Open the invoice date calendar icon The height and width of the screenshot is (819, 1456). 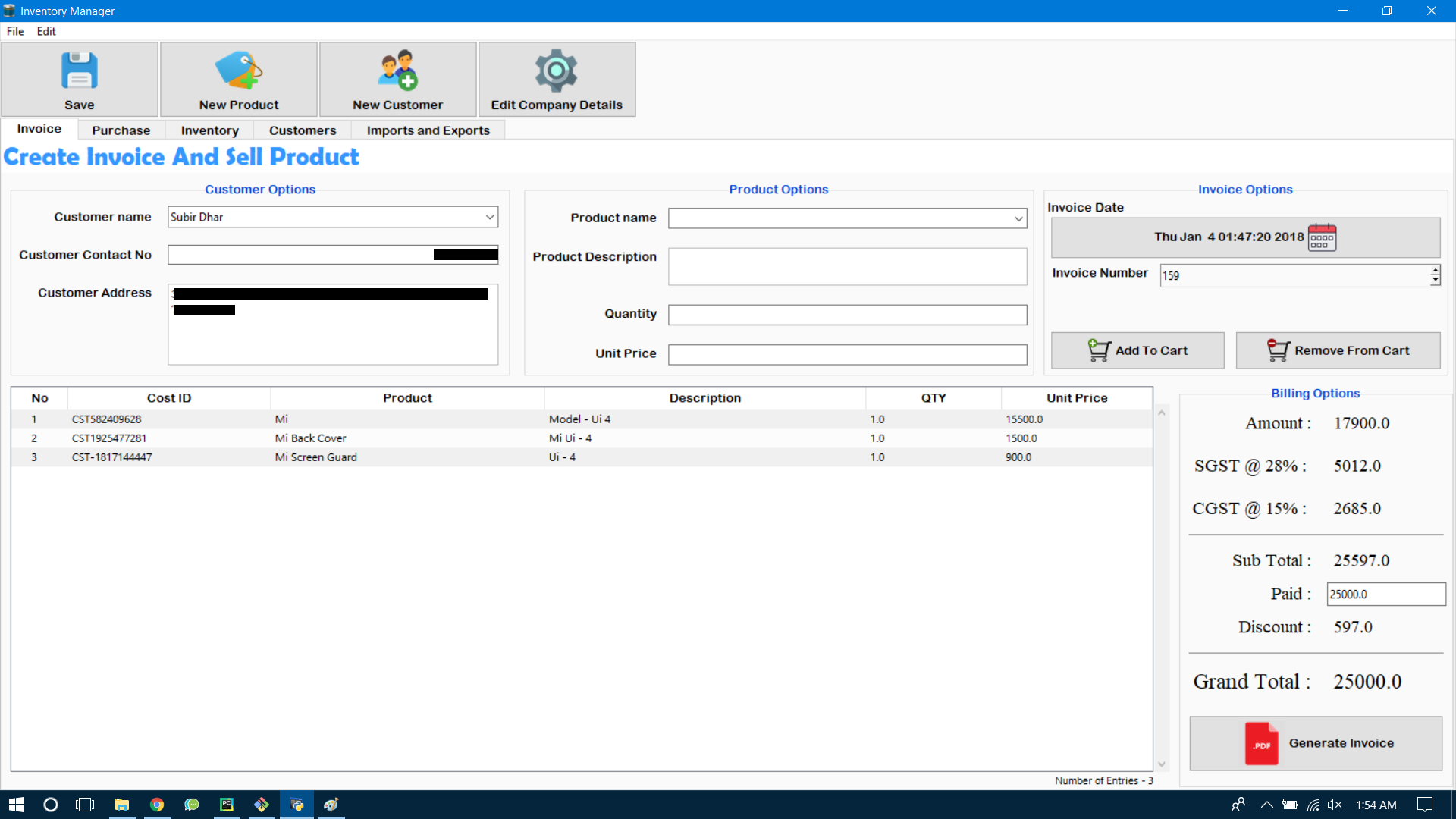pyautogui.click(x=1322, y=237)
